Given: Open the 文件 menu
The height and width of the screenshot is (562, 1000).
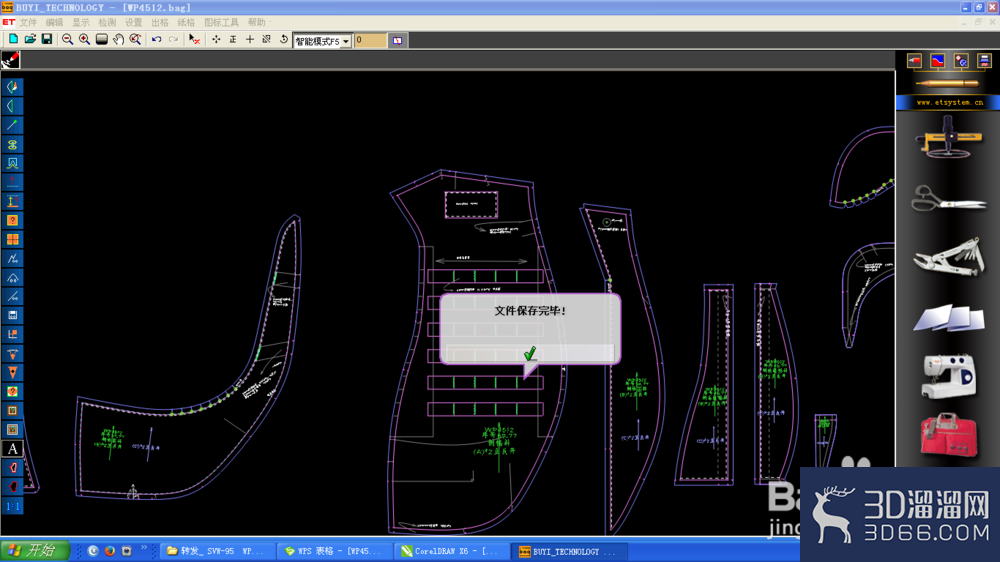Looking at the screenshot, I should click(x=28, y=22).
